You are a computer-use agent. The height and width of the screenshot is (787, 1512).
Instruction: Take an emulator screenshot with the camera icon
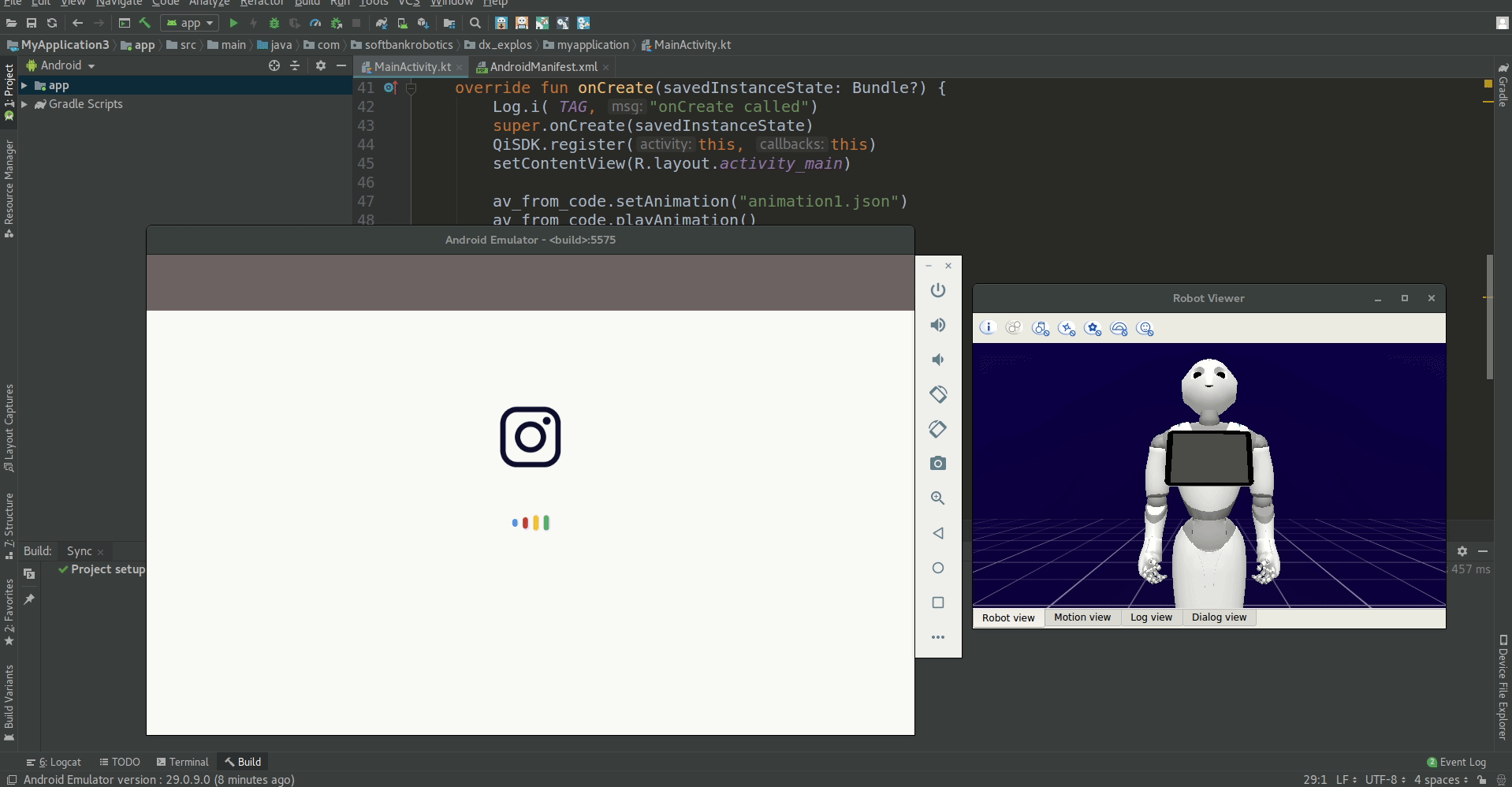pyautogui.click(x=937, y=464)
